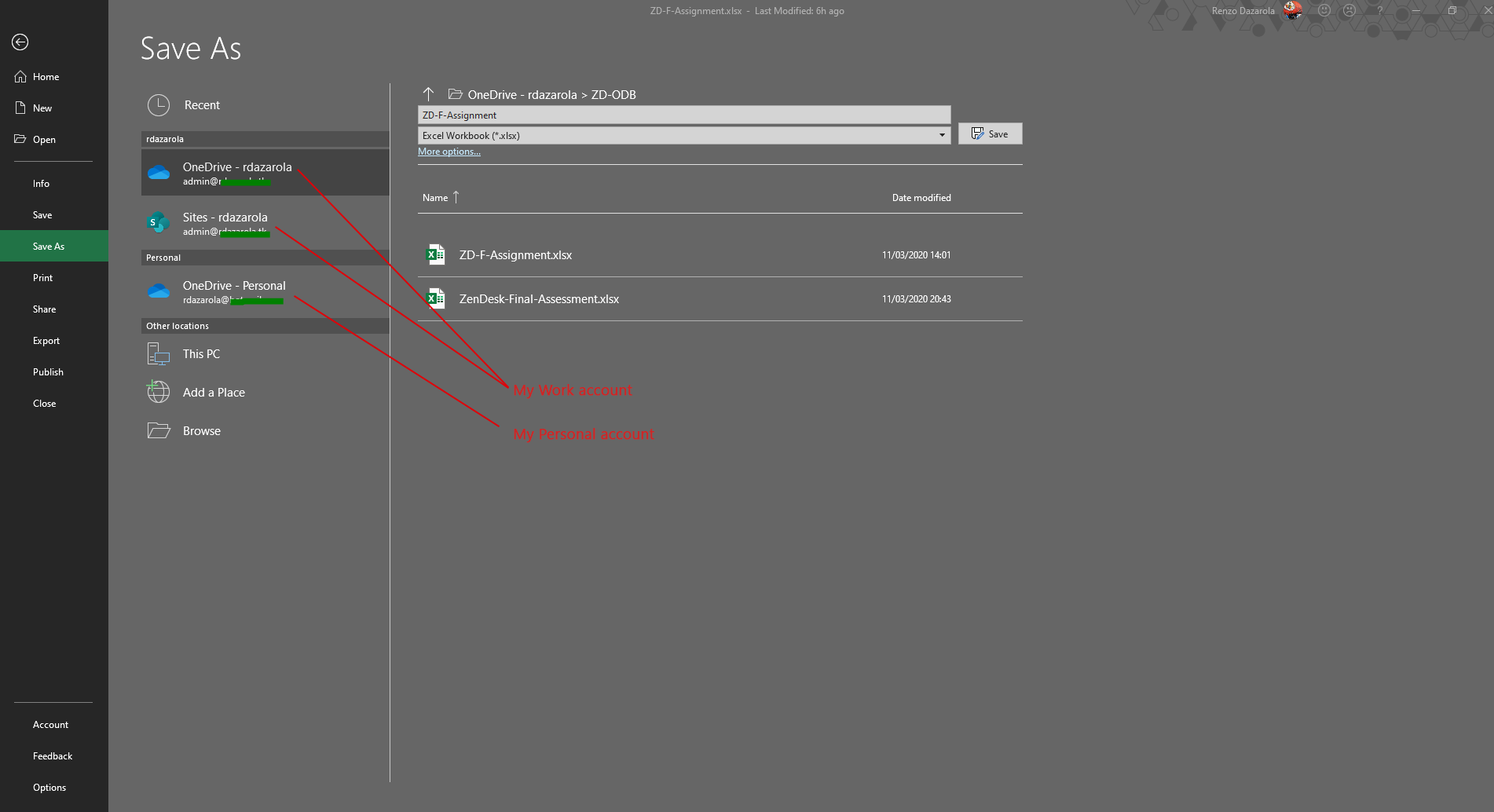Click the smiley face feedback icon
The height and width of the screenshot is (812, 1494).
pyautogui.click(x=1324, y=10)
